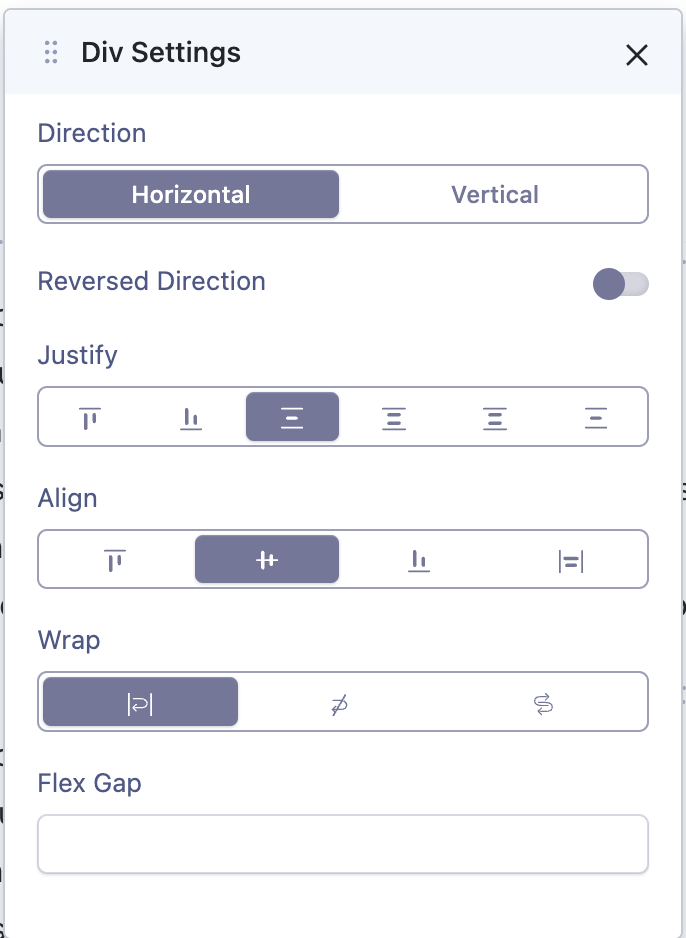The image size is (686, 938).
Task: Click the Div Settings header title
Action: [161, 52]
